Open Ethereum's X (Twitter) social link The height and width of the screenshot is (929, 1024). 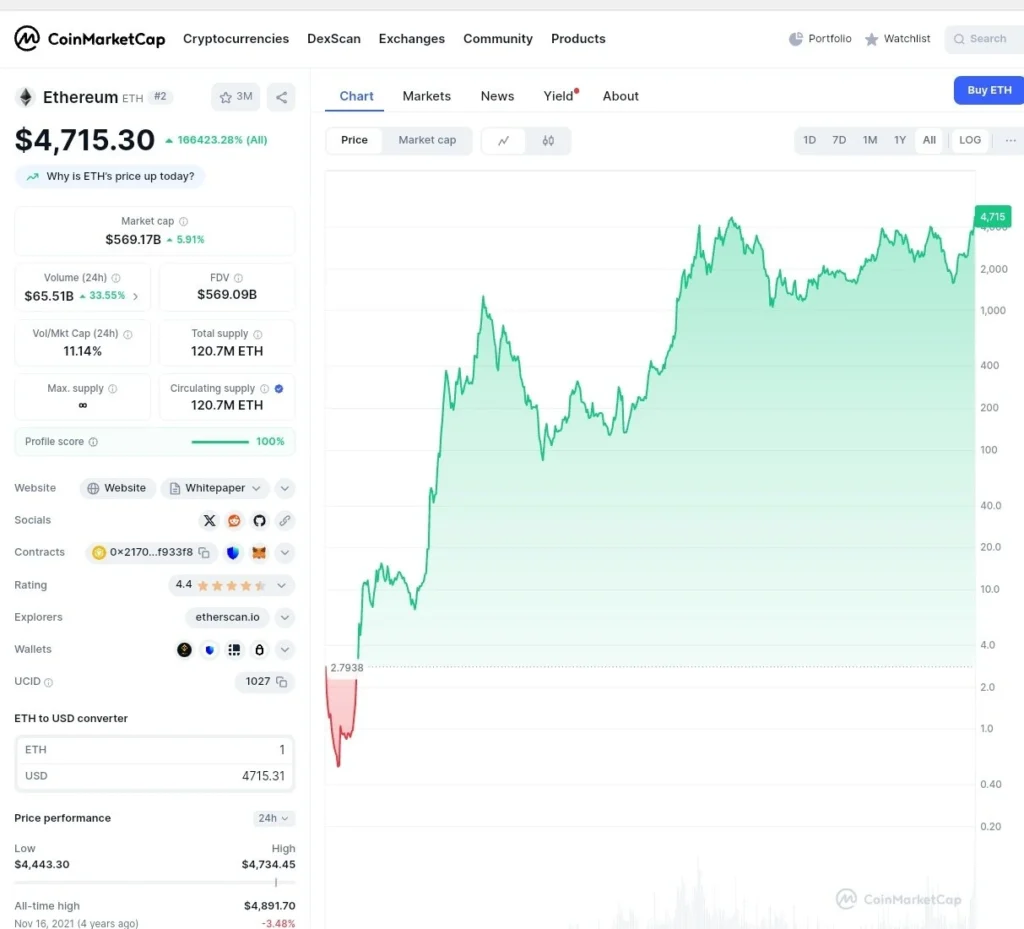tap(209, 520)
